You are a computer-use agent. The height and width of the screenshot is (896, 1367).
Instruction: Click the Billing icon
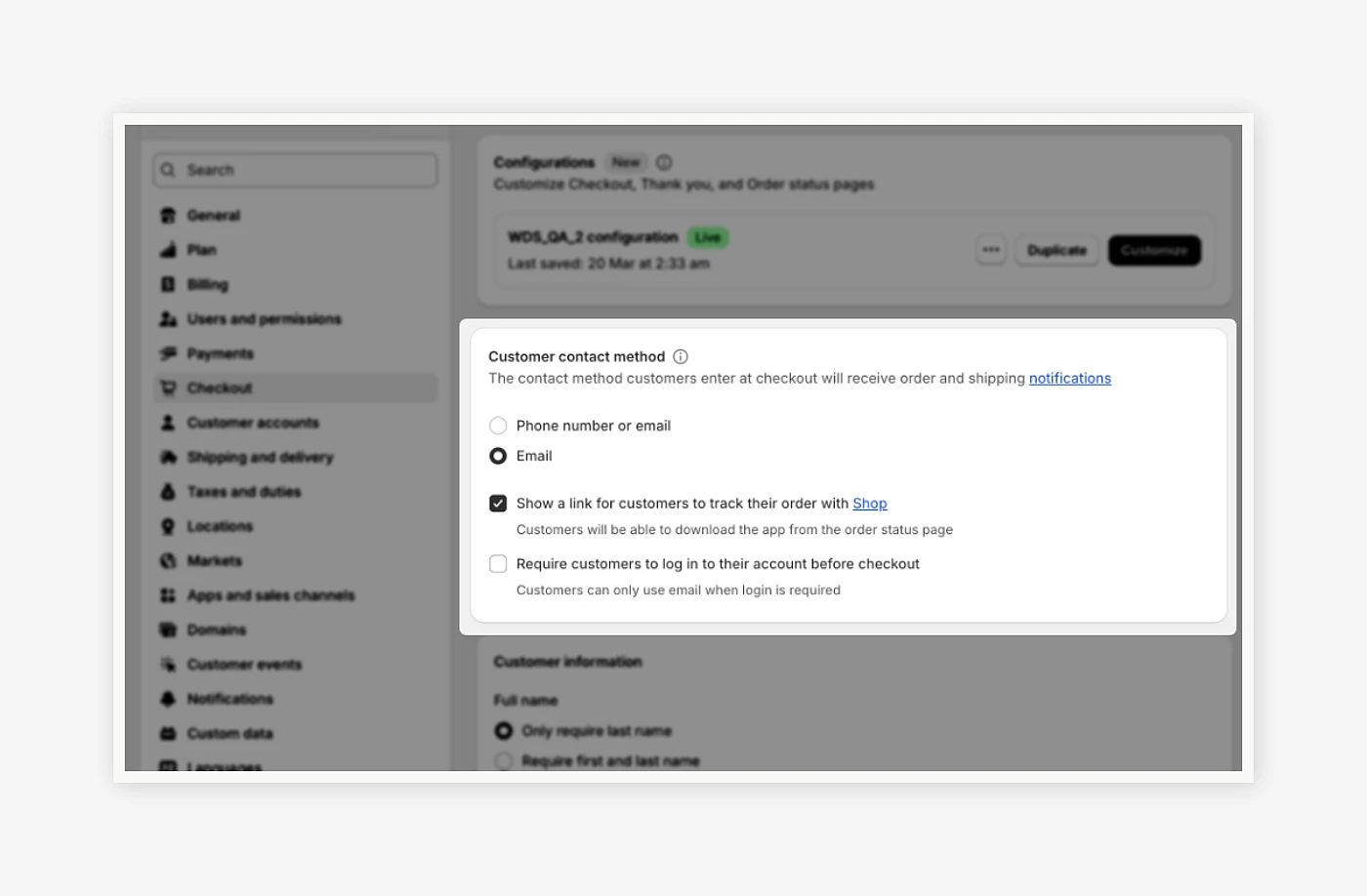168,285
